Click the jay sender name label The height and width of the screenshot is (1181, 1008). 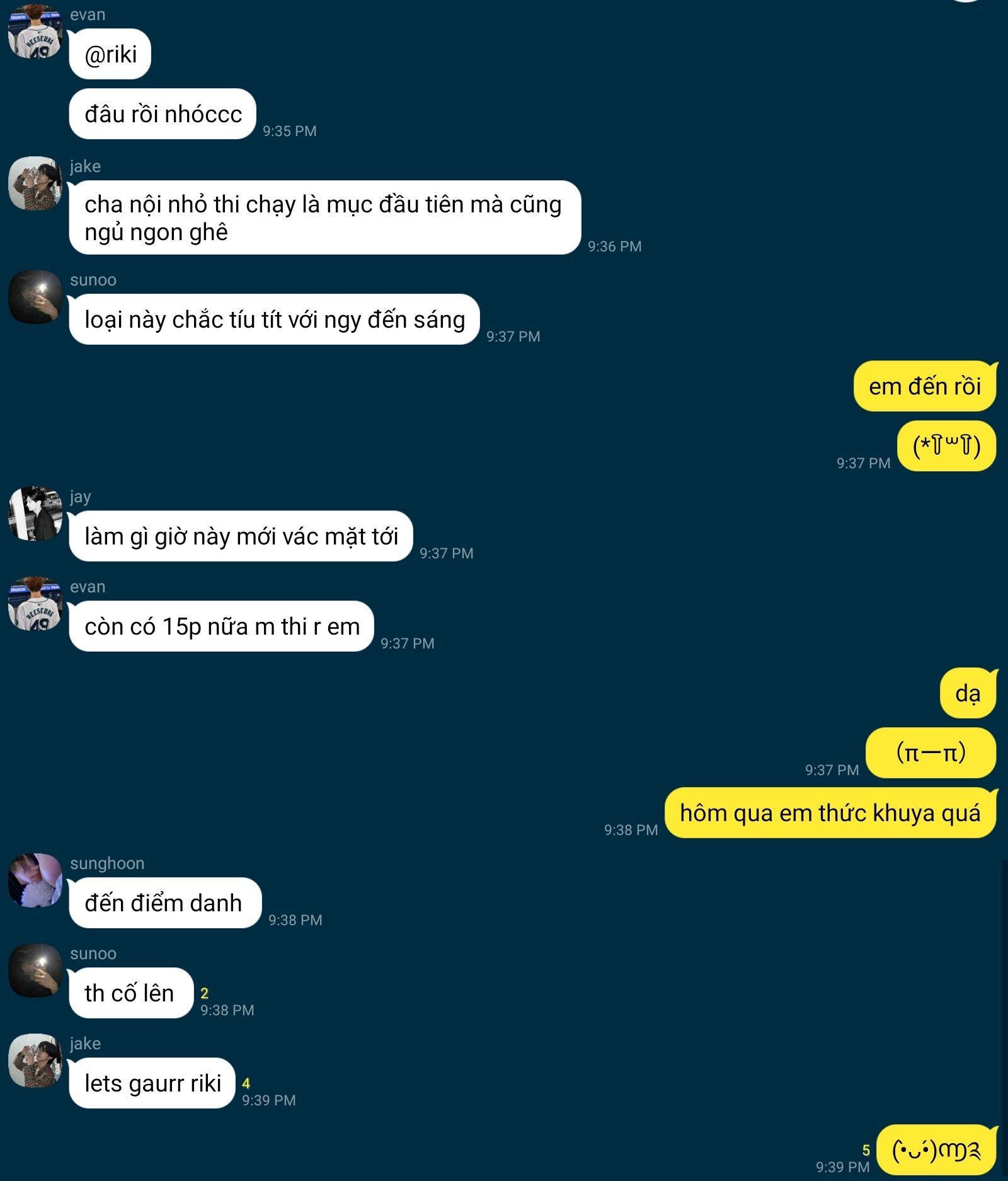click(x=81, y=497)
